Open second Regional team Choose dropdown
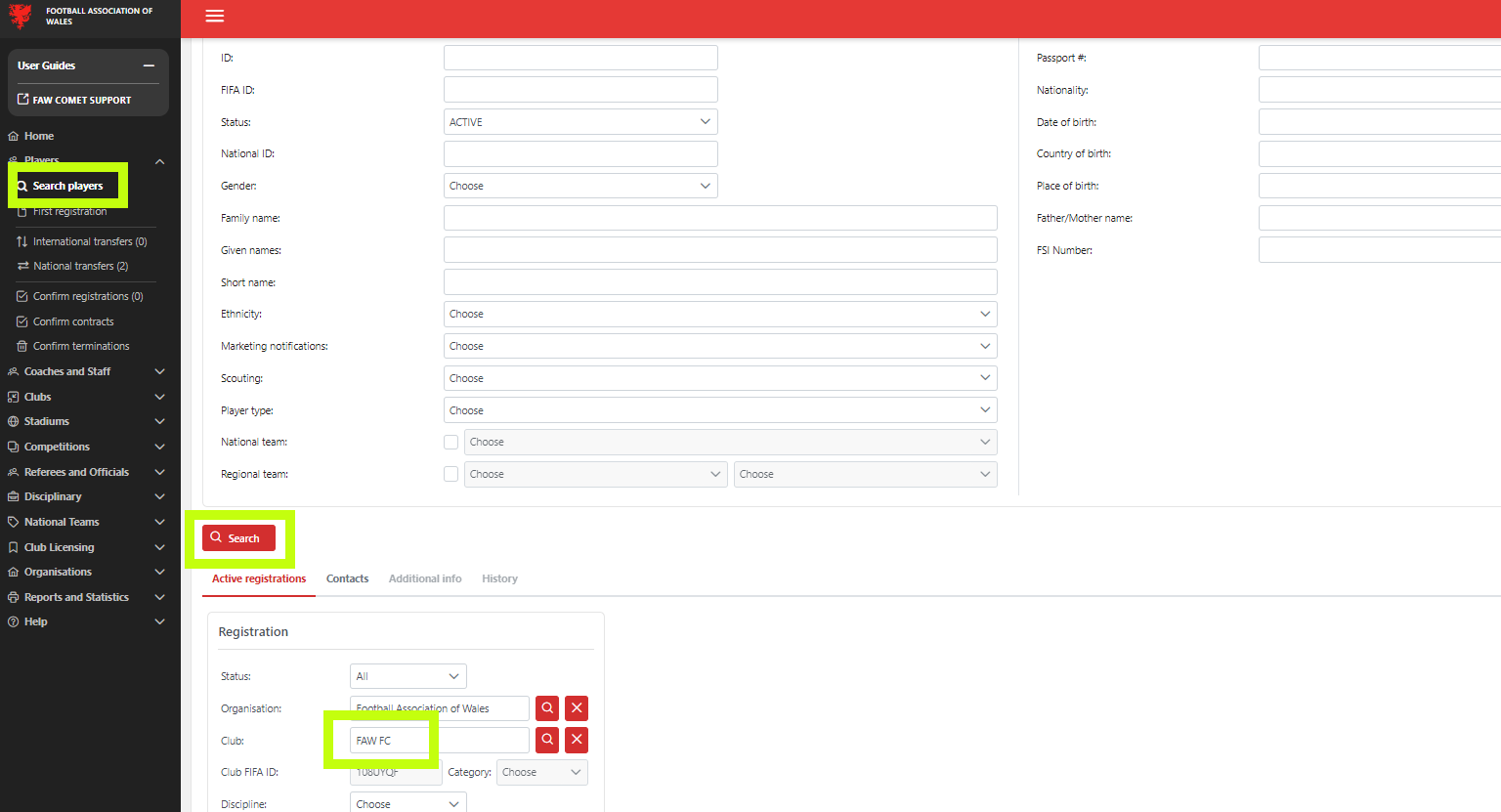 point(866,474)
